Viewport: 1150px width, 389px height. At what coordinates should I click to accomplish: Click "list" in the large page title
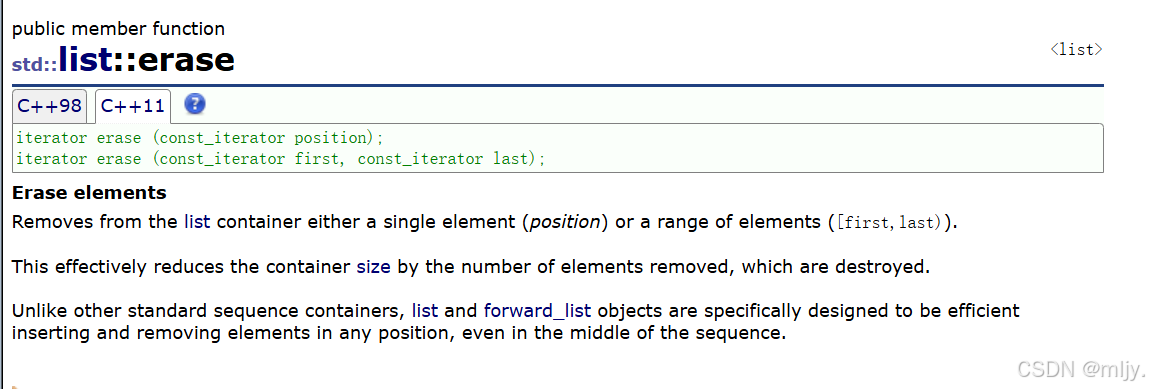(85, 59)
